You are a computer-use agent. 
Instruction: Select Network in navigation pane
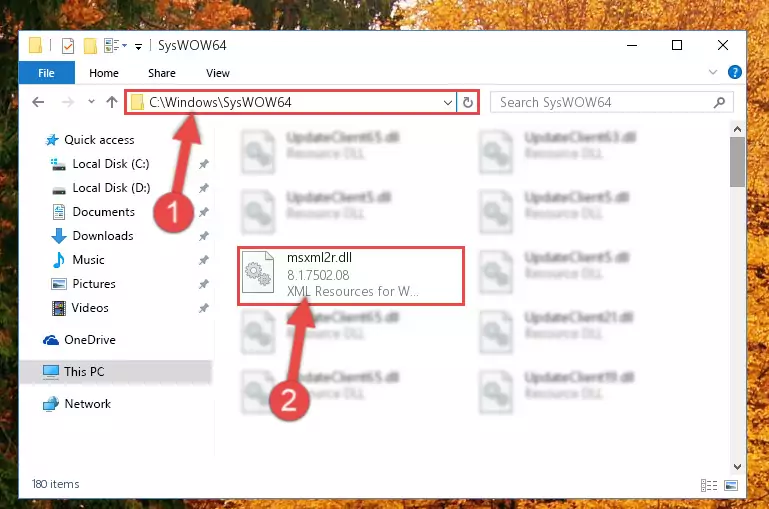point(87,404)
